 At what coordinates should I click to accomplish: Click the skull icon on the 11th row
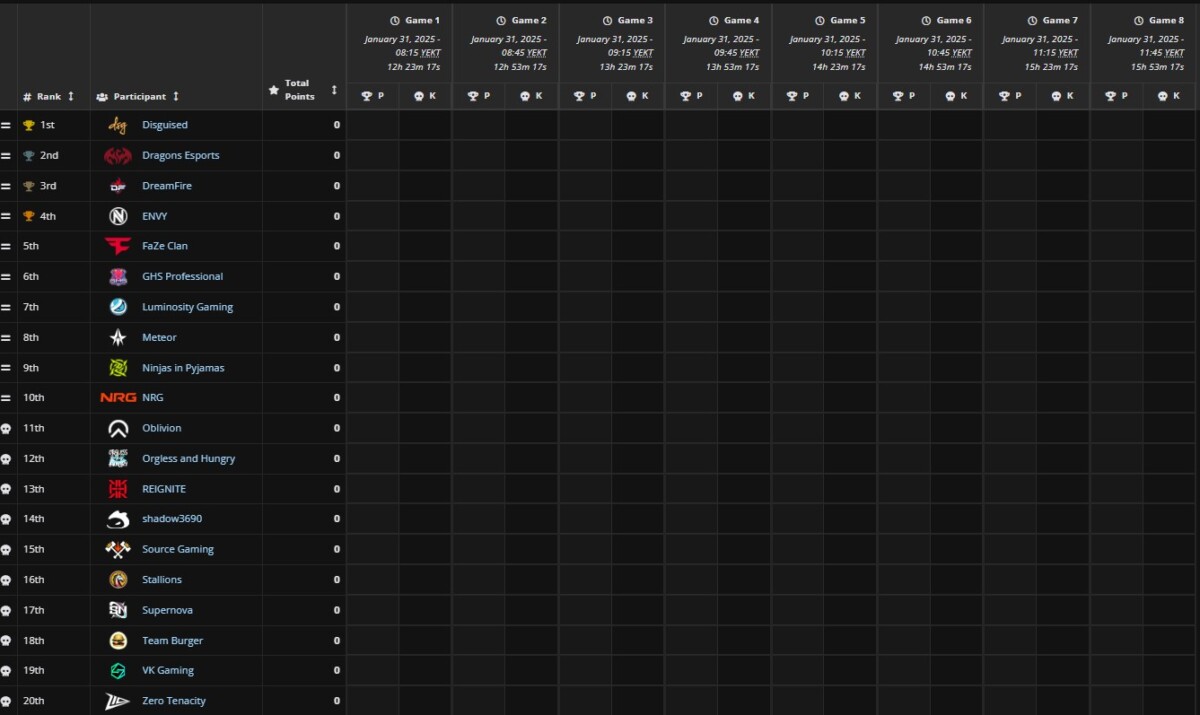tap(5, 428)
